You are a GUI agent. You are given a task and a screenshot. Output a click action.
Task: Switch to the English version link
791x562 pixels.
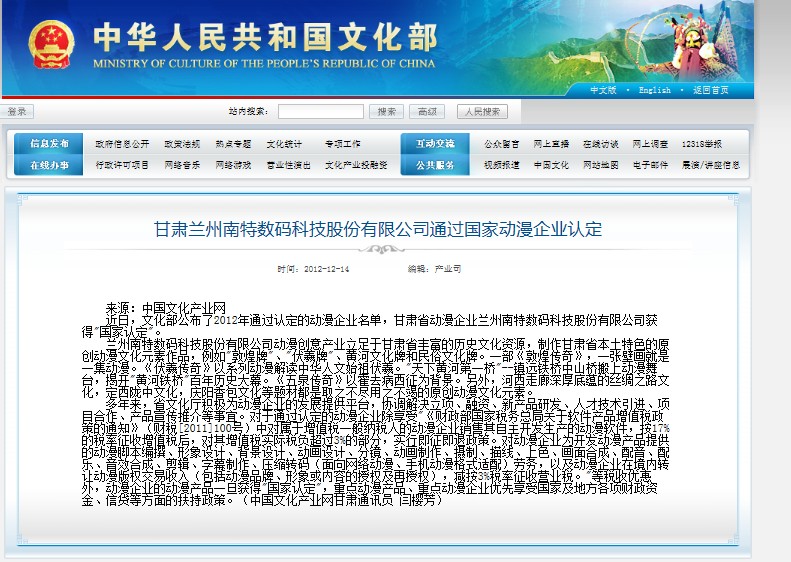655,90
